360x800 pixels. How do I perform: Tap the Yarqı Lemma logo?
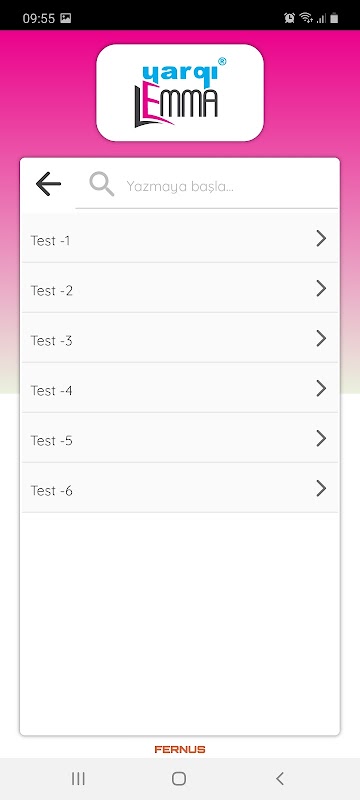click(180, 92)
